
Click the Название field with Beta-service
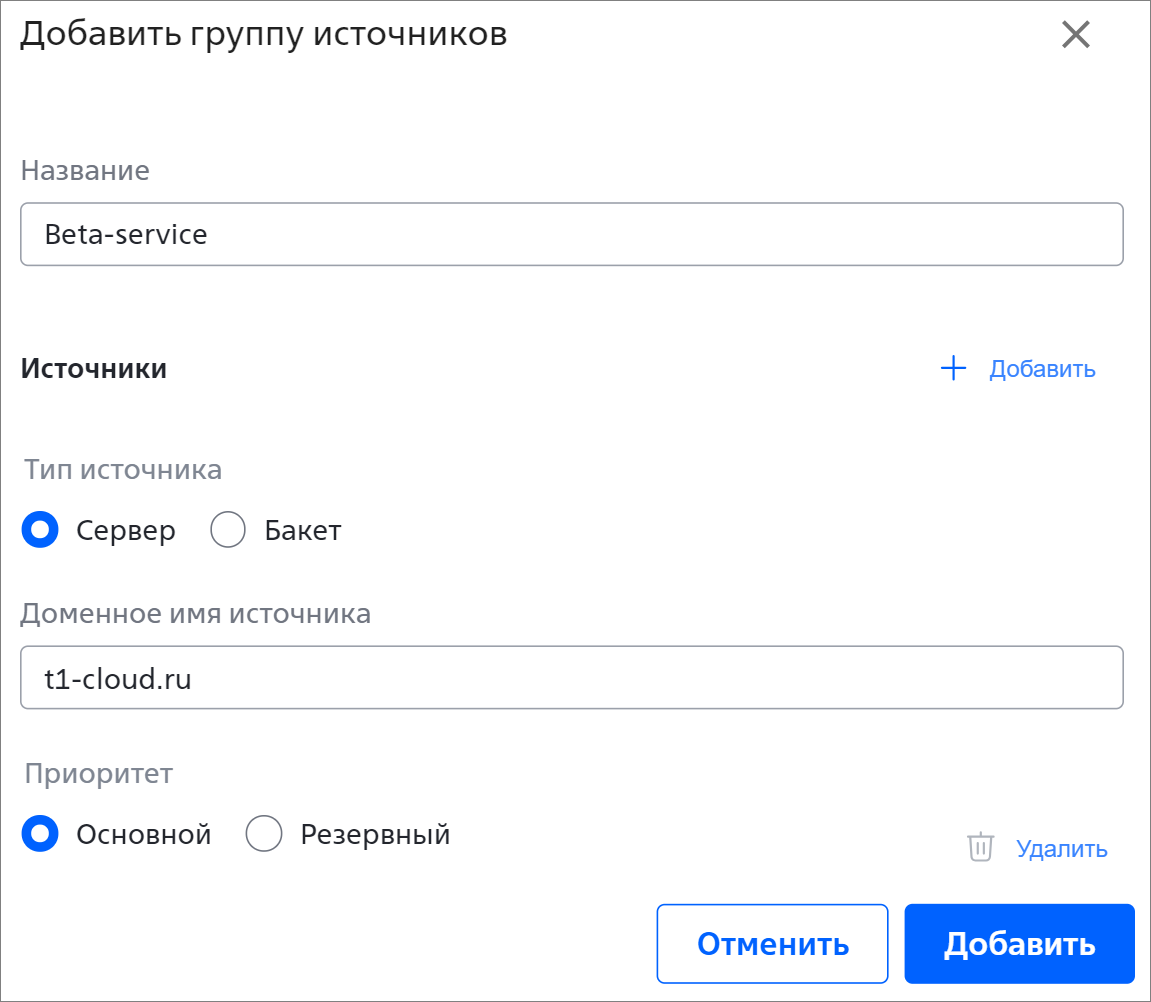pos(572,234)
